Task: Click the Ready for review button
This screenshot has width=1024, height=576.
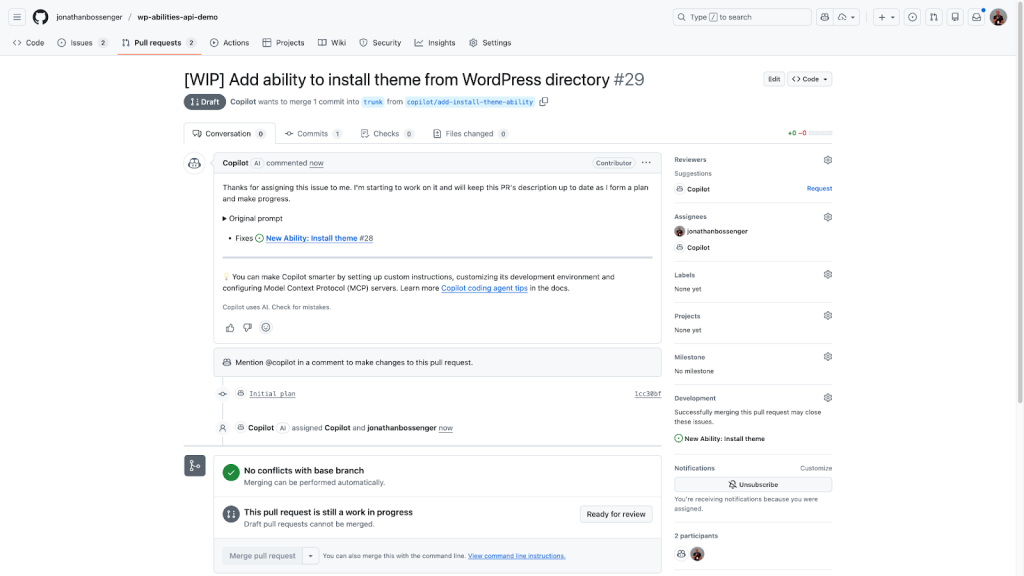Action: point(616,514)
